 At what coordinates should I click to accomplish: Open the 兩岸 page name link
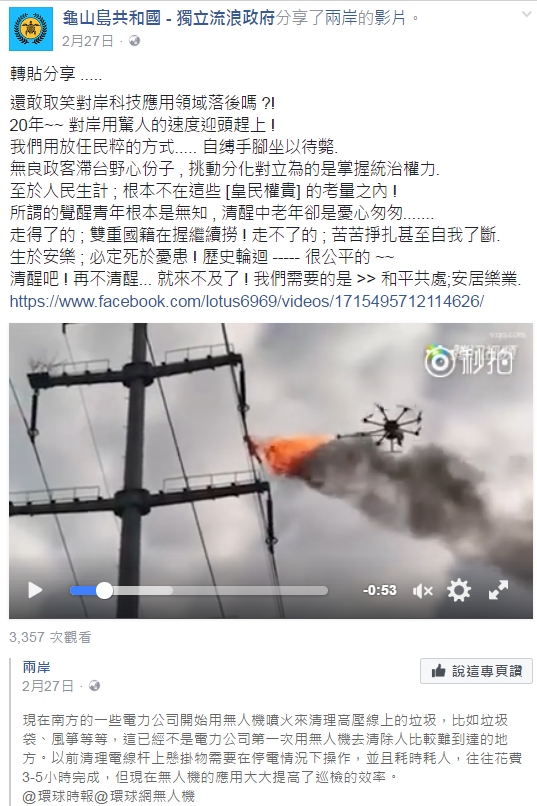(x=36, y=667)
